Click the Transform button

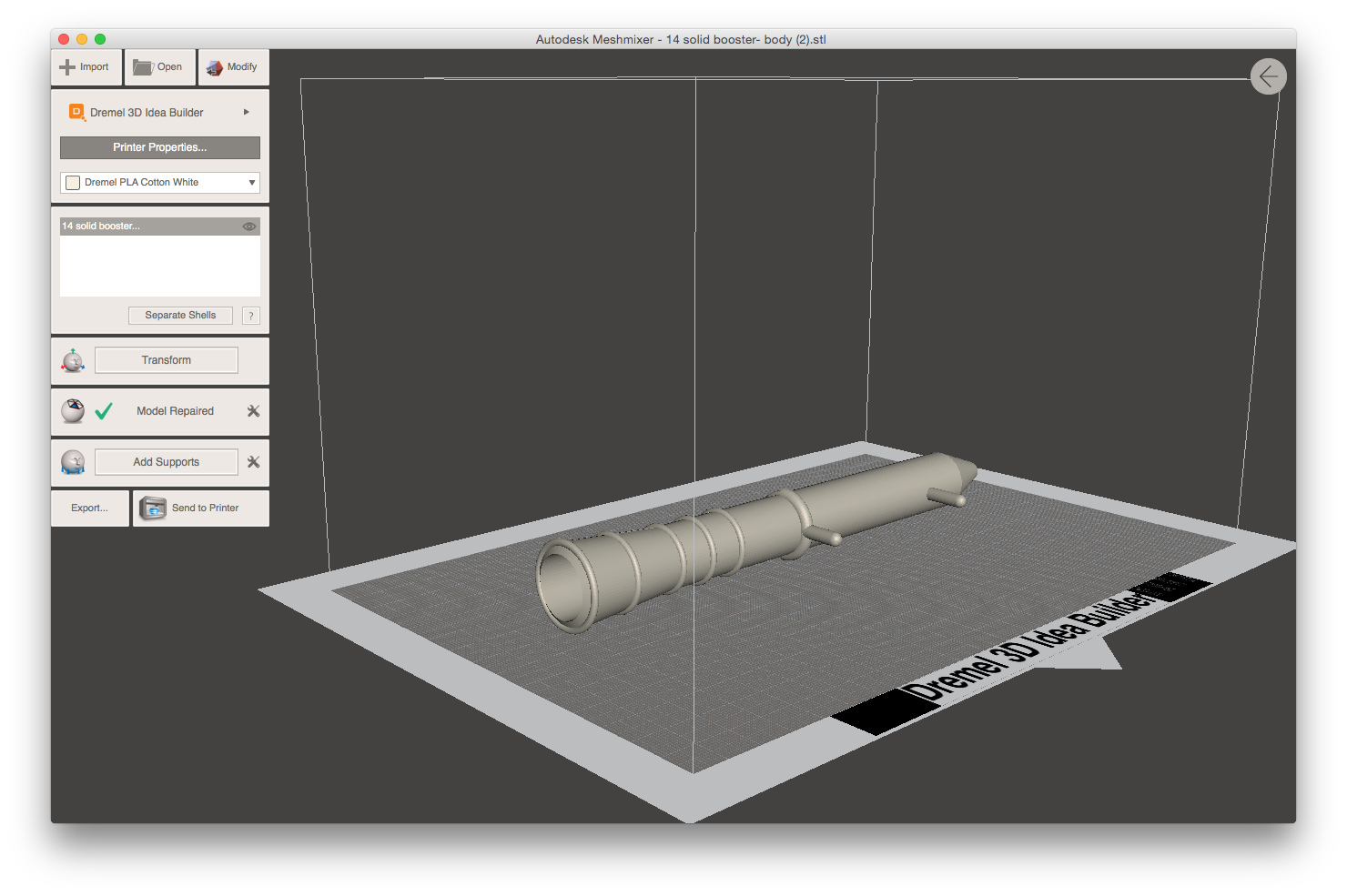(x=167, y=360)
